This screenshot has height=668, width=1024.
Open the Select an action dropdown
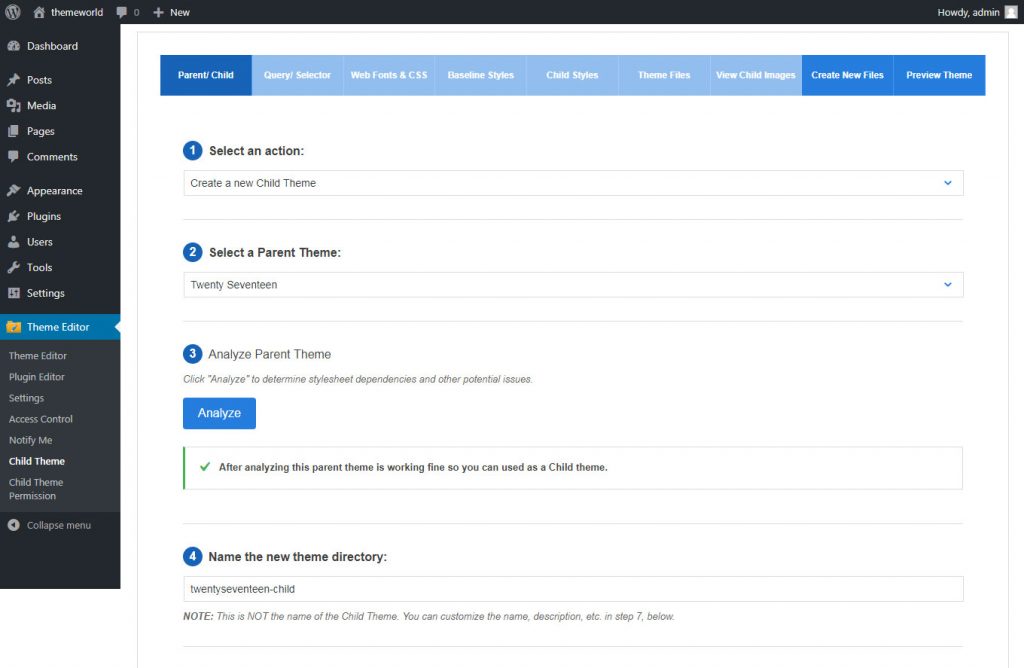point(573,183)
